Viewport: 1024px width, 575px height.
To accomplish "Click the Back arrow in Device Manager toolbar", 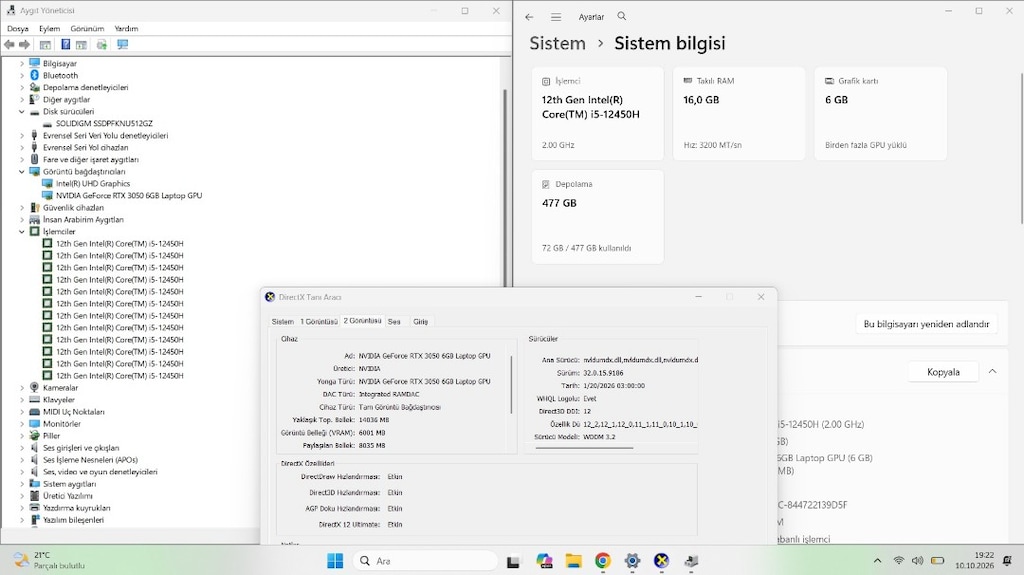I will [x=9, y=44].
